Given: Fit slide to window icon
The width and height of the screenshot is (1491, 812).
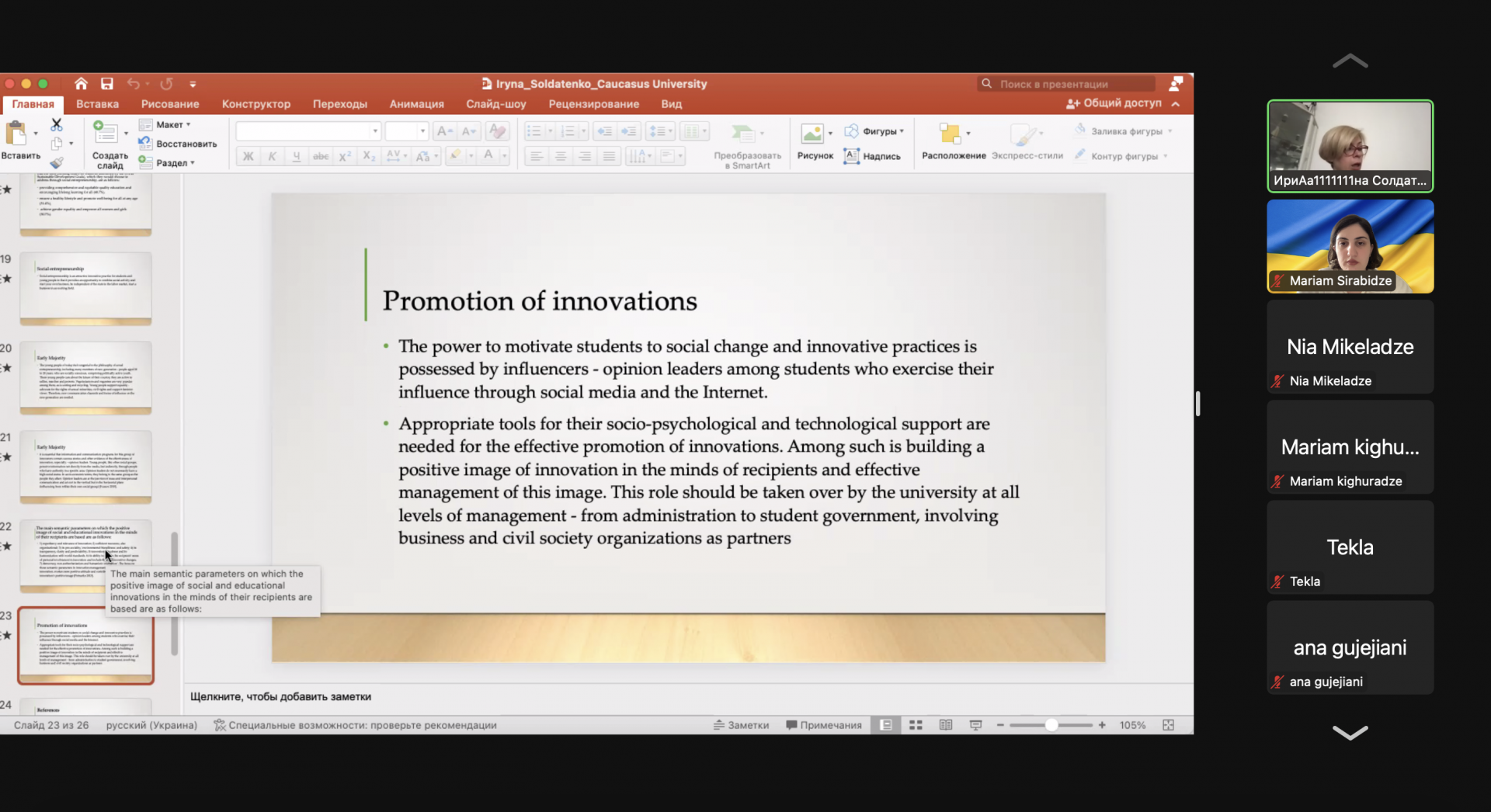Looking at the screenshot, I should 1168,725.
